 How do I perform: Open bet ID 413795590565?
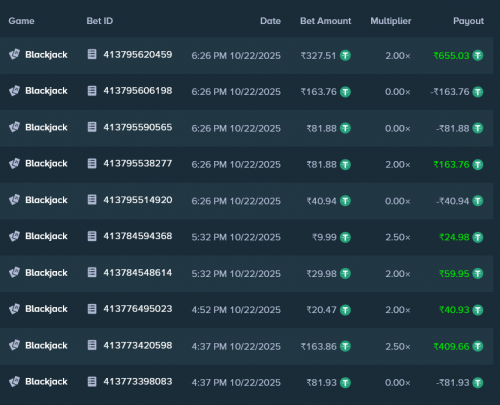138,127
